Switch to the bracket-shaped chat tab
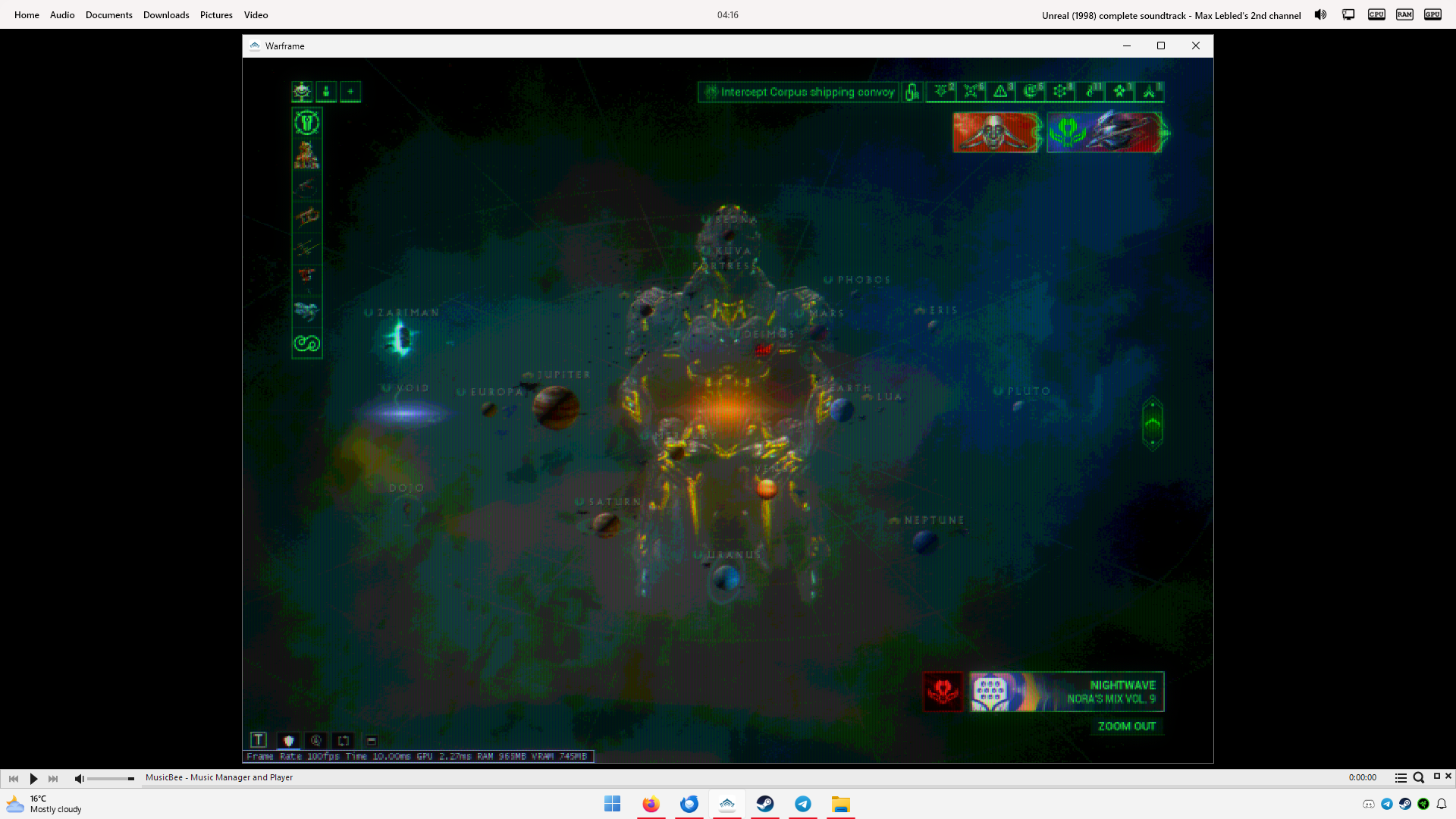This screenshot has width=1456, height=819. [x=344, y=740]
